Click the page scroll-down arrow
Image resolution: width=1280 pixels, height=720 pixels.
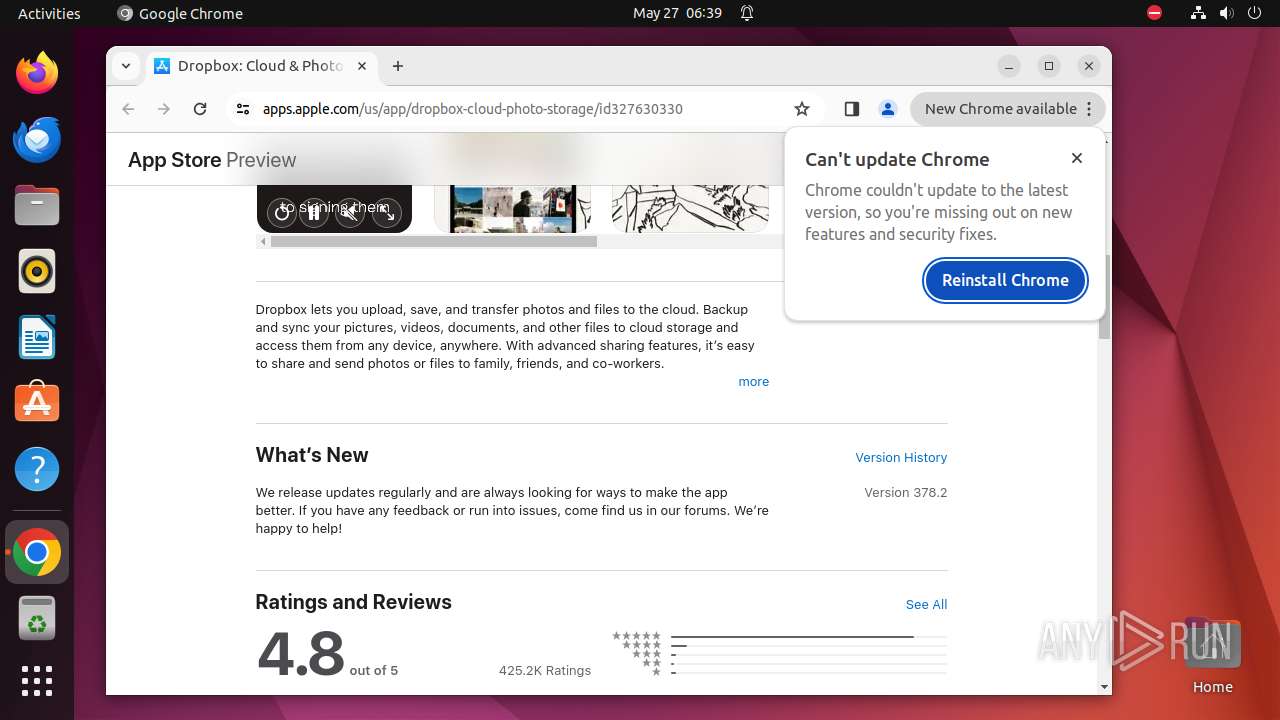(1104, 686)
